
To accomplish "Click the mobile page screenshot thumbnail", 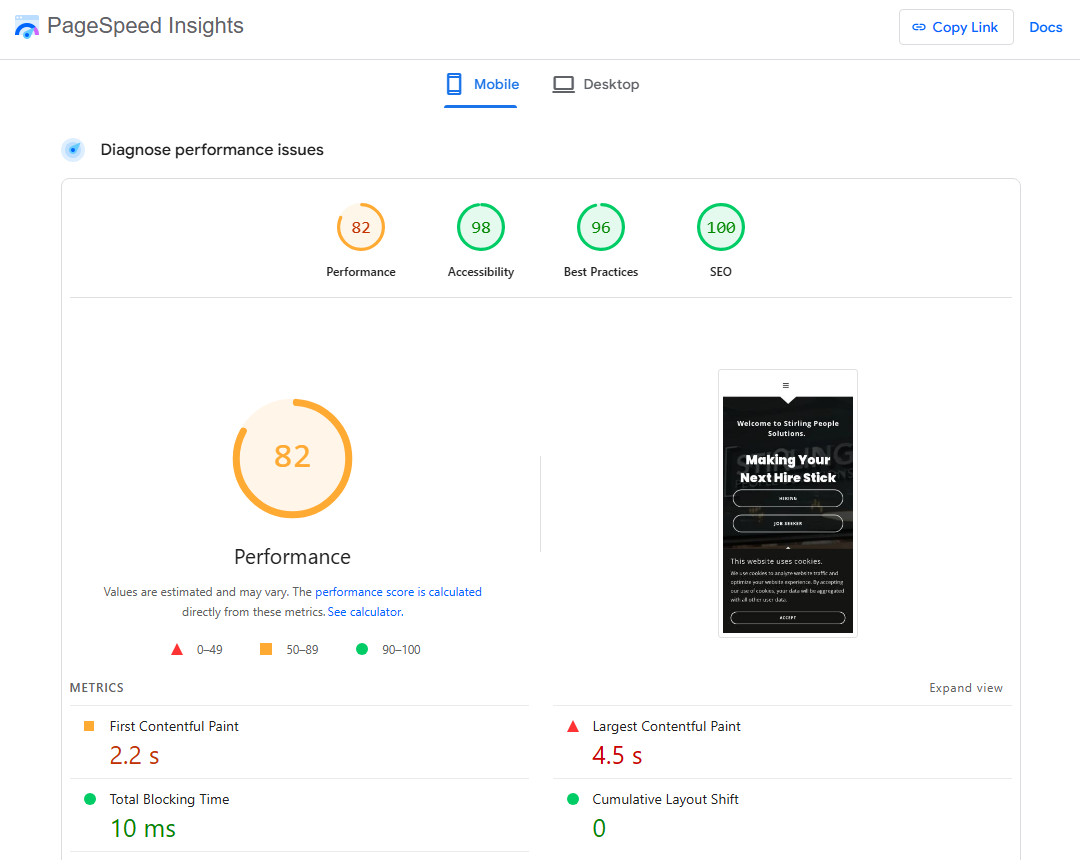I will 788,503.
